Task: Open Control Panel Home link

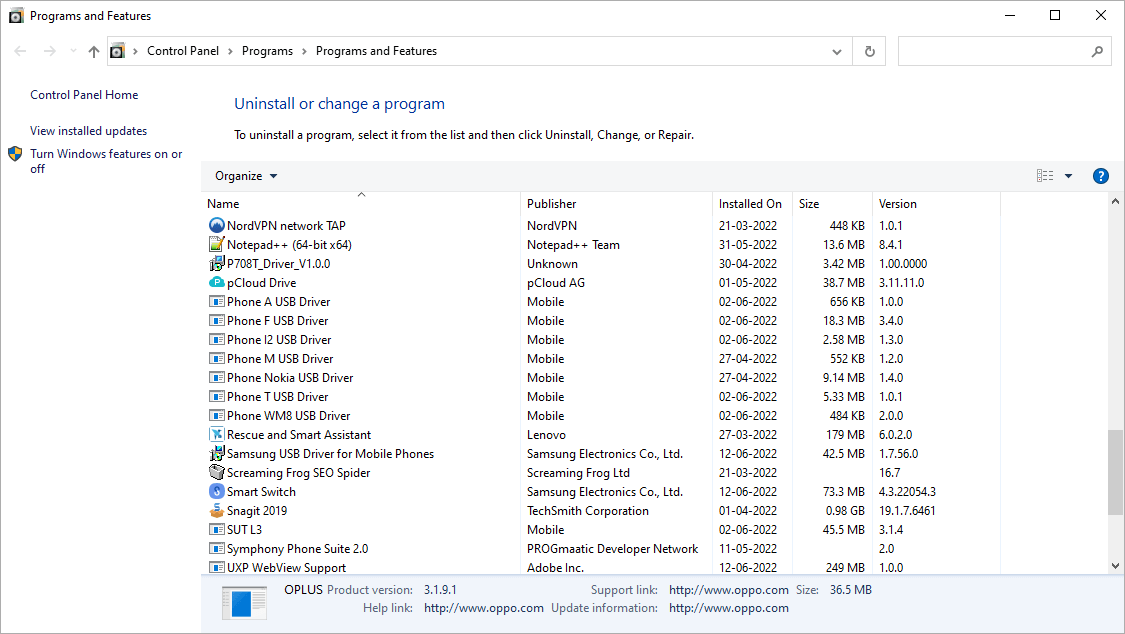Action: (84, 95)
